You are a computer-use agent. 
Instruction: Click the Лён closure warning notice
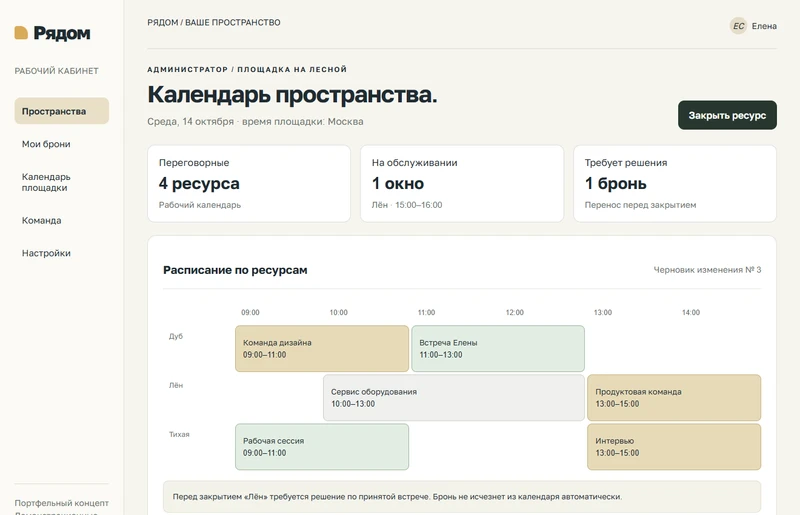click(462, 497)
